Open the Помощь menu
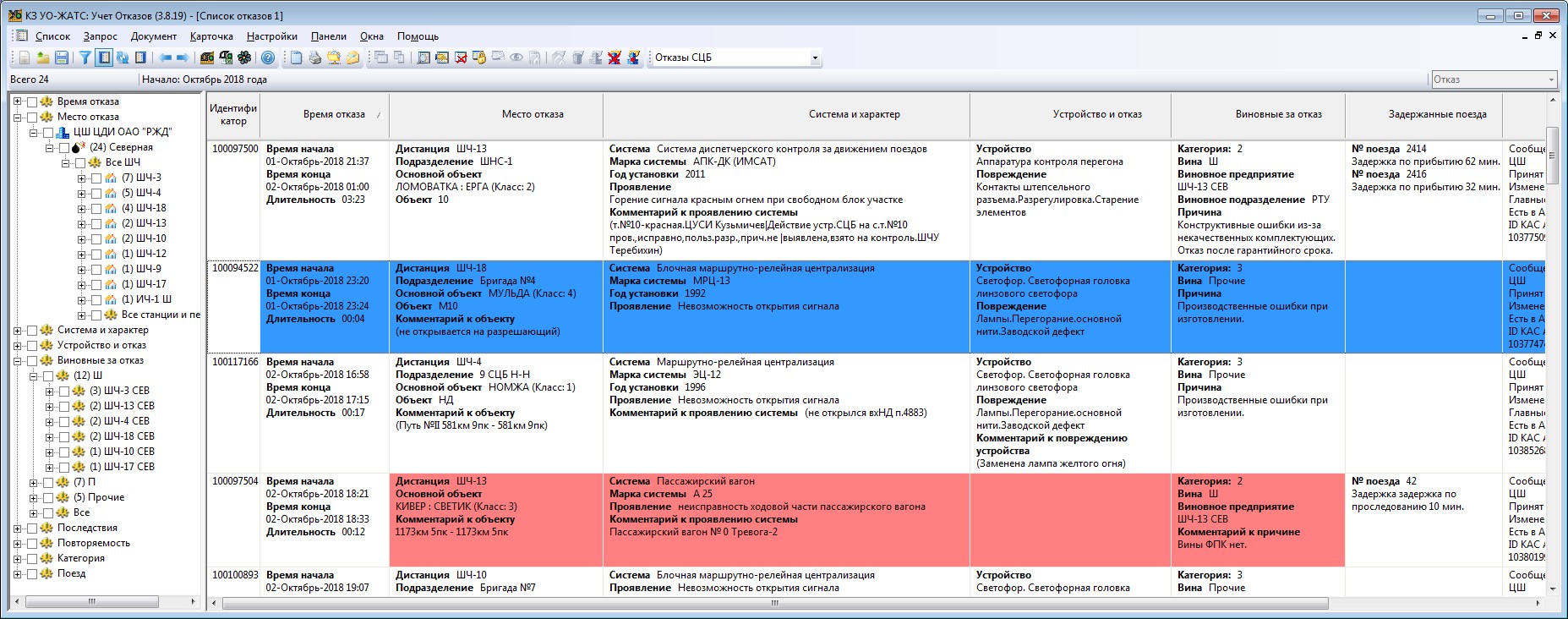 (x=418, y=36)
